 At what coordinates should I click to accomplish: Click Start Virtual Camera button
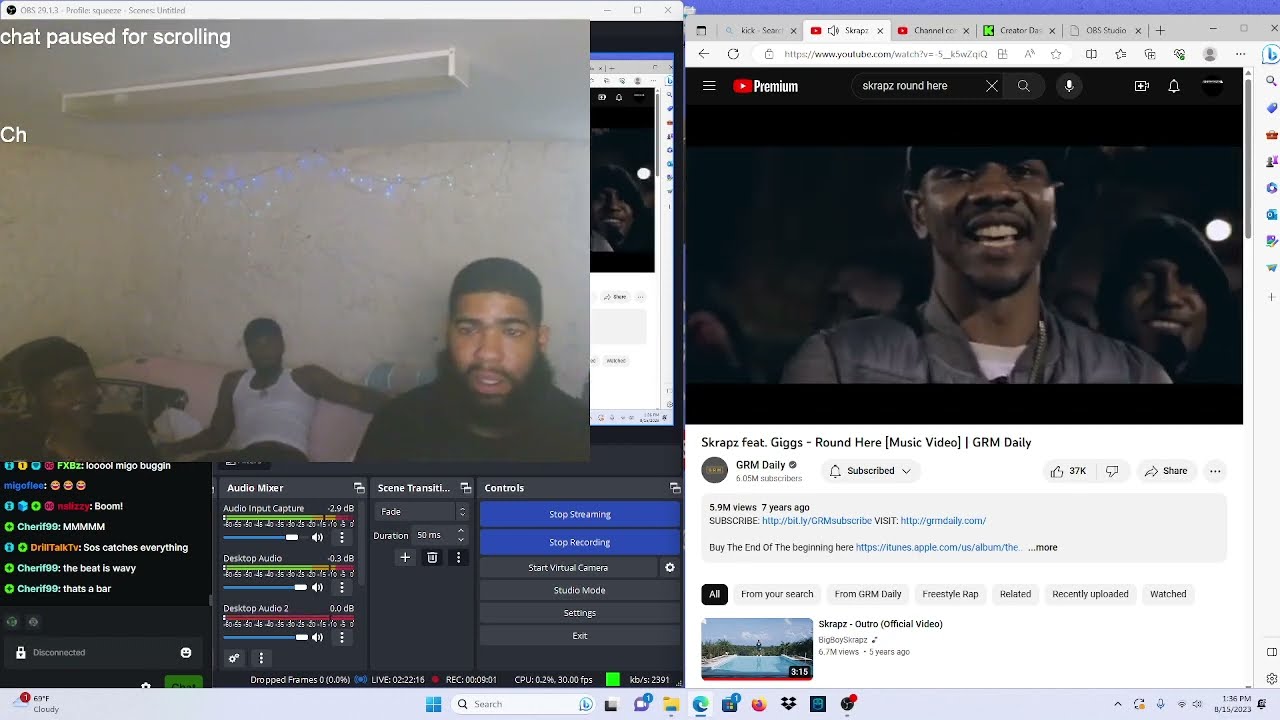click(x=568, y=567)
